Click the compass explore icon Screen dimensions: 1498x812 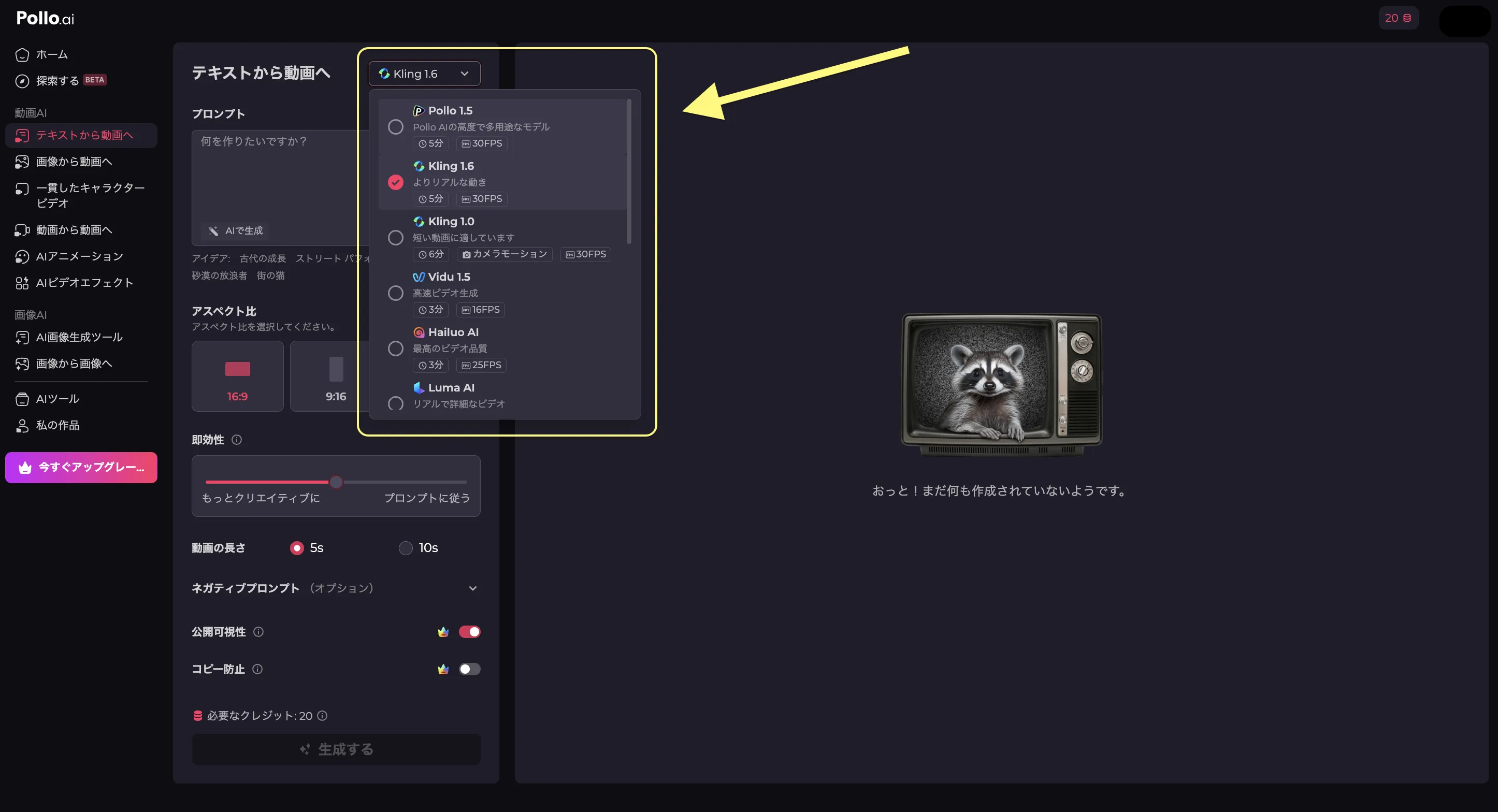pos(22,81)
